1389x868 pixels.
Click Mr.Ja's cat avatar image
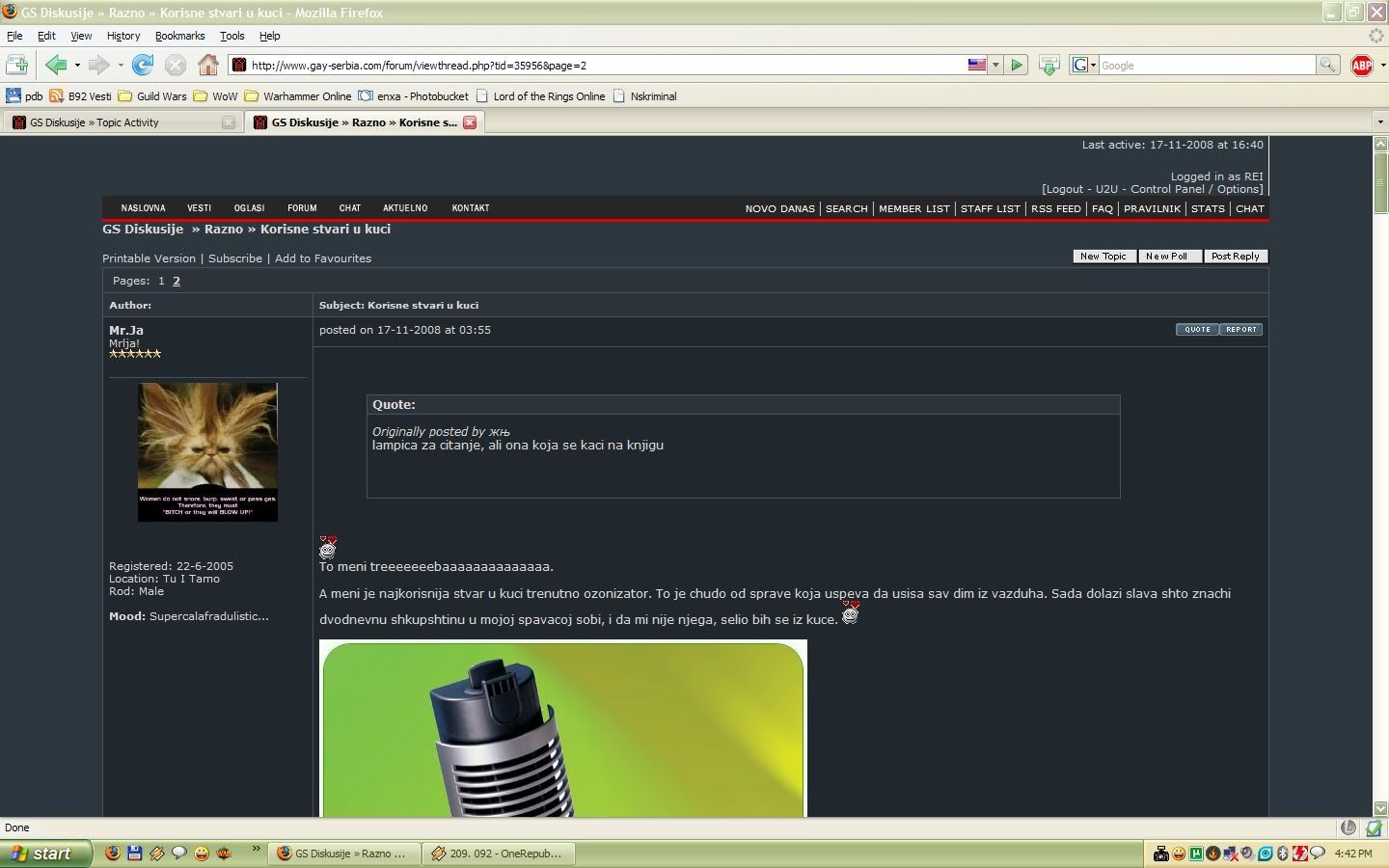[x=207, y=452]
